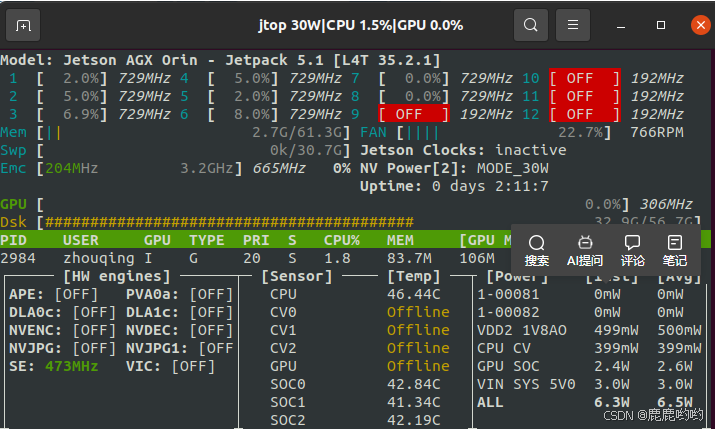The height and width of the screenshot is (429, 715).
Task: Open the terminal search magnifier icon
Action: pos(531,25)
